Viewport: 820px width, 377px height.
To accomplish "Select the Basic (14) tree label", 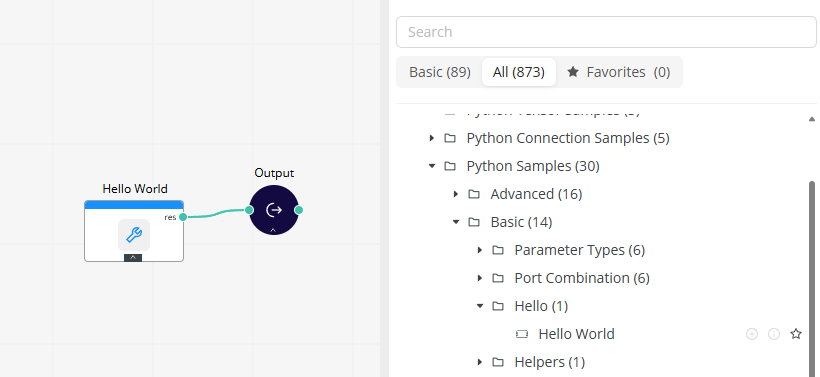I will point(521,222).
